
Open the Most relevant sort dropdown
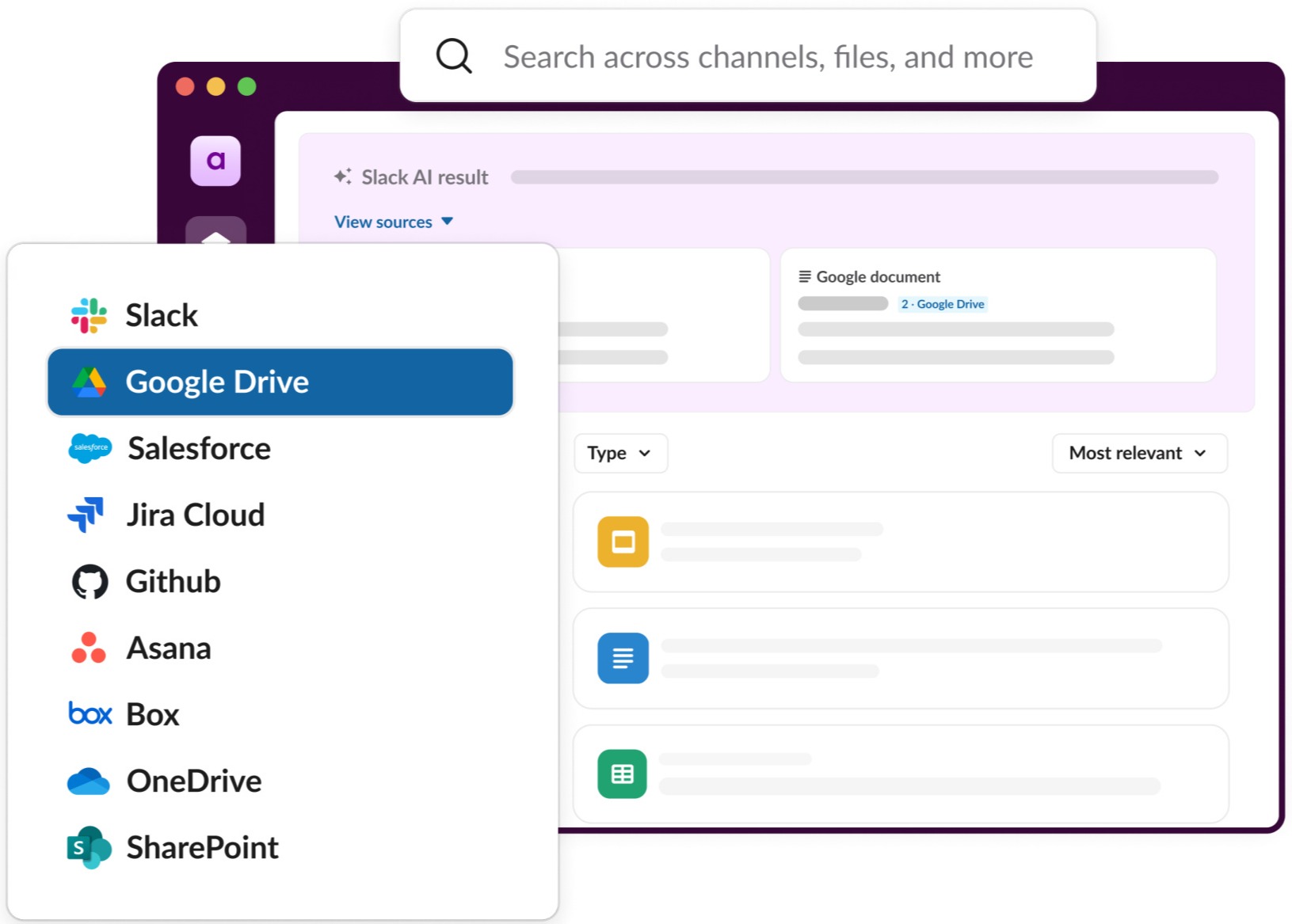1138,453
